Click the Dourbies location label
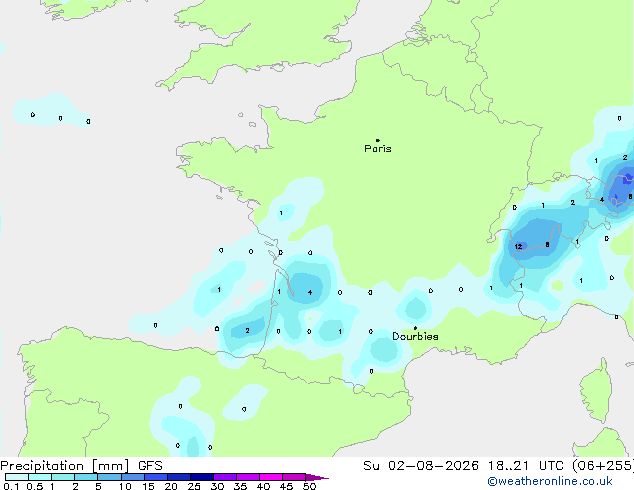 click(415, 336)
